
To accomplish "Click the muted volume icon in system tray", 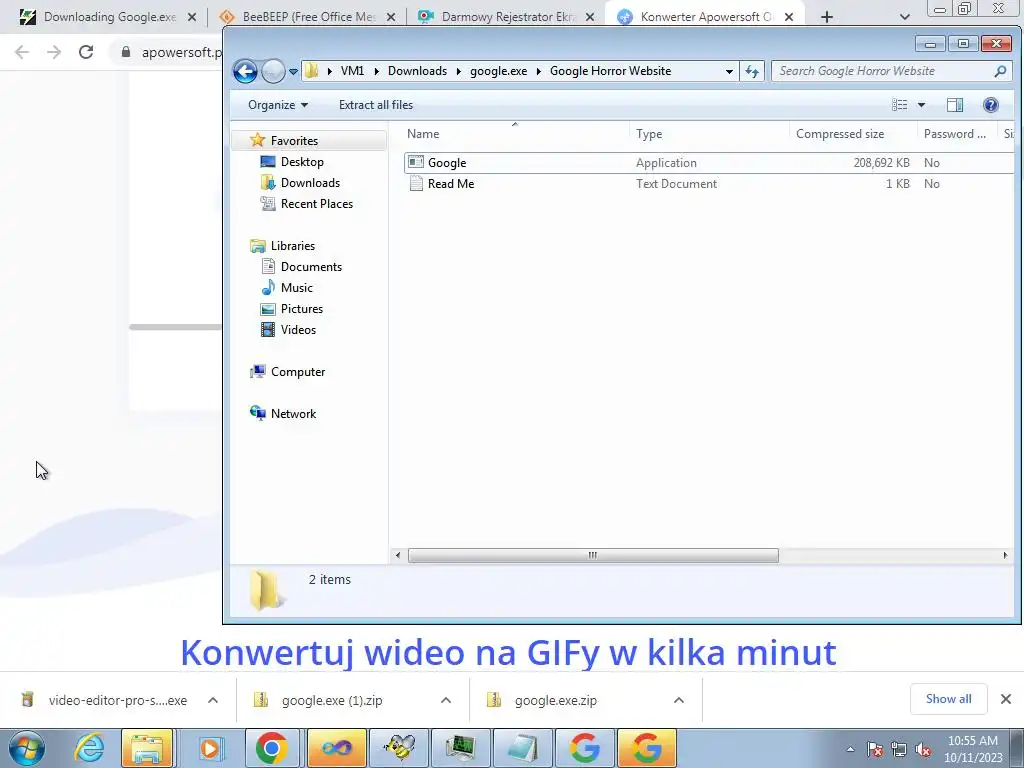I will coord(923,750).
